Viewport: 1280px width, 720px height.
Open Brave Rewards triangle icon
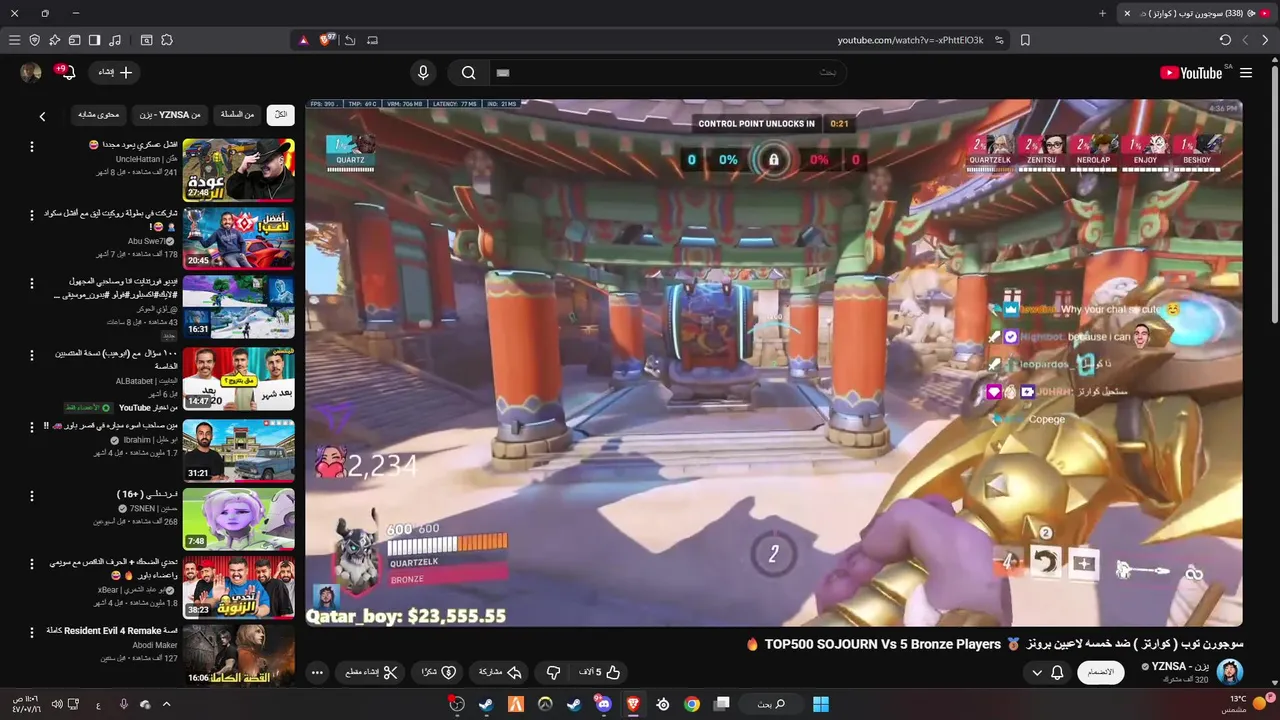[304, 40]
